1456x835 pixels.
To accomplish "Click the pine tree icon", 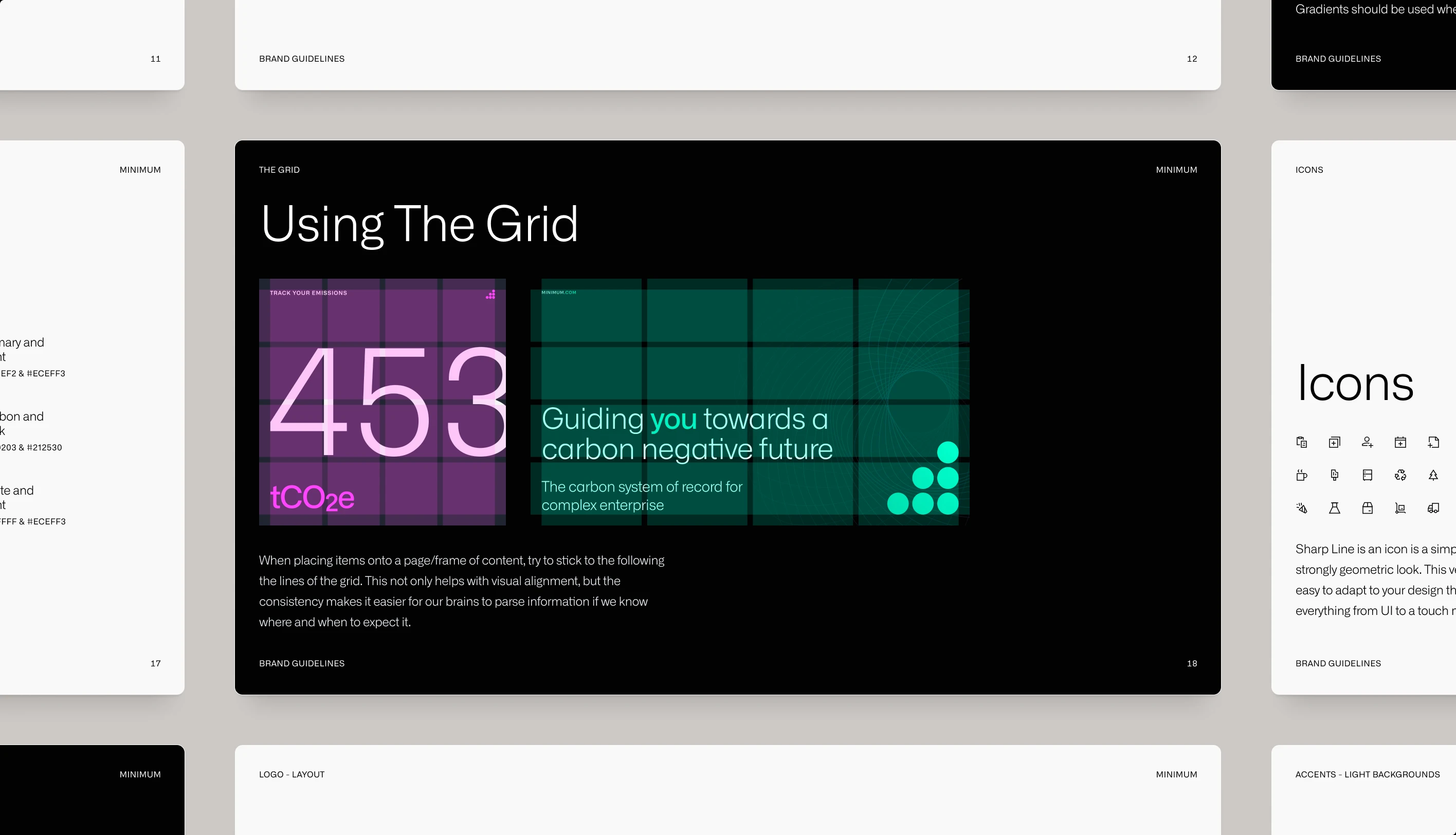I will (1433, 475).
